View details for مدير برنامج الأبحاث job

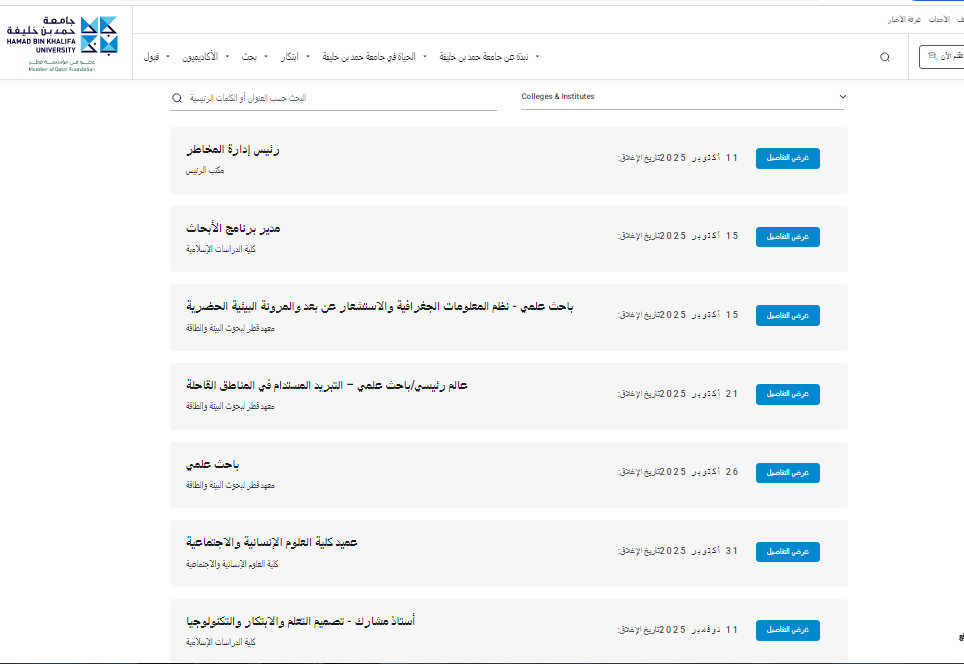click(787, 237)
